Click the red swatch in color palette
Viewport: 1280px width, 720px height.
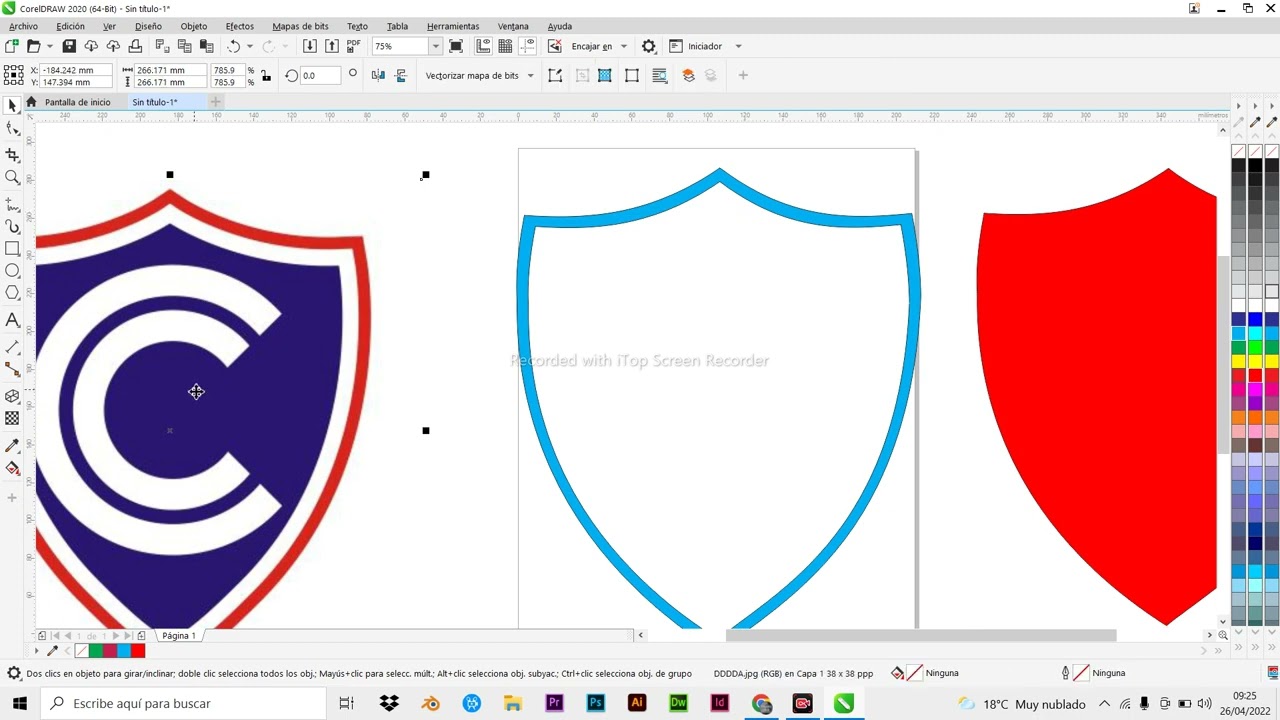coord(1255,375)
